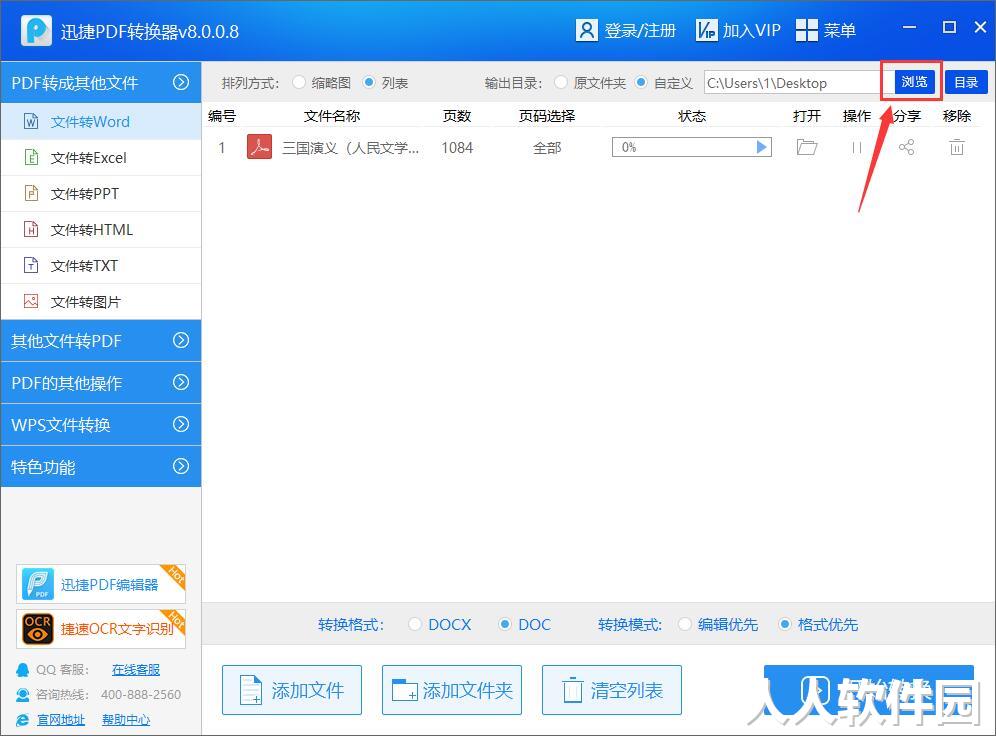Click the 添加文件 button

tap(292, 690)
